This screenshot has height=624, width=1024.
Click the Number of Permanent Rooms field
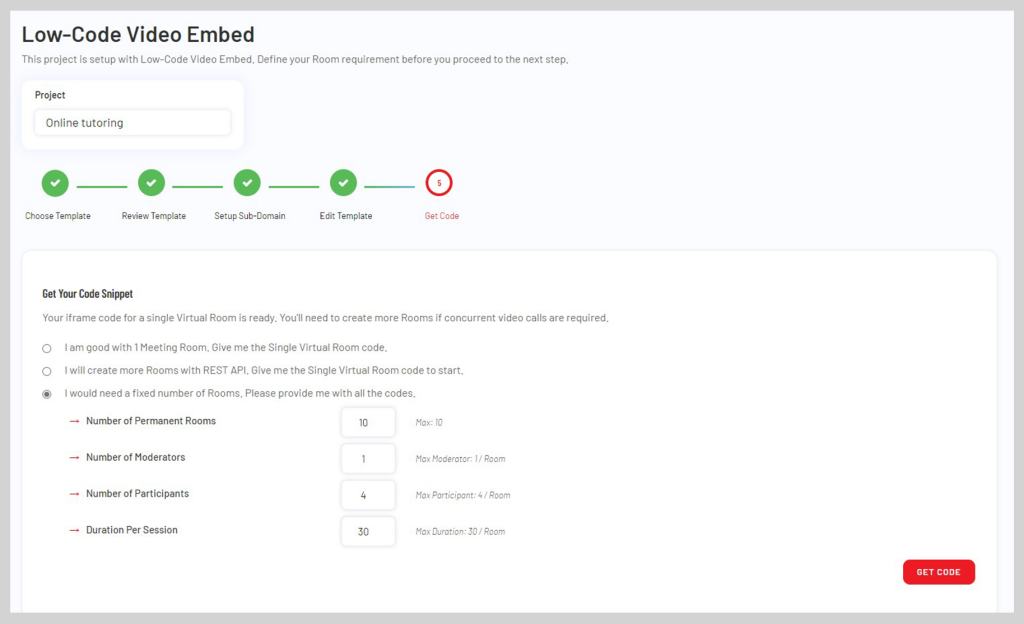pos(368,422)
